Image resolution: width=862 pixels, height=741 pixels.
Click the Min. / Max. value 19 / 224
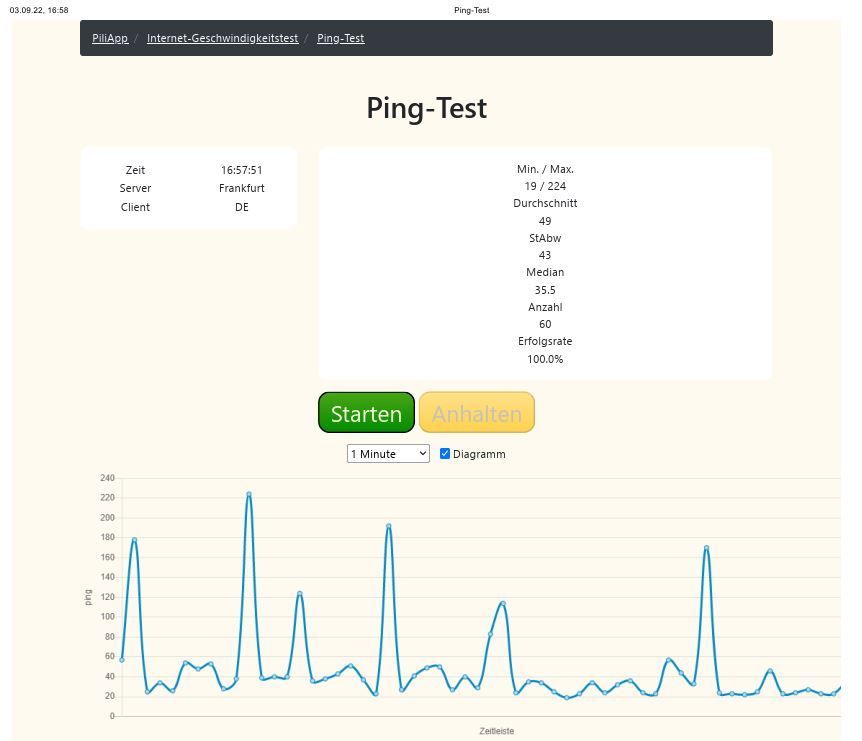[x=545, y=186]
